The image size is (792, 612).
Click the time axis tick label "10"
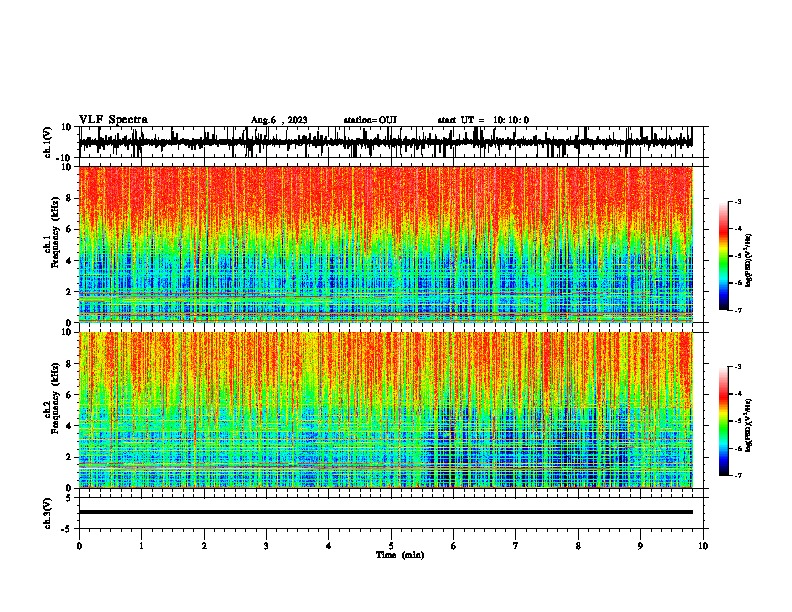[703, 546]
